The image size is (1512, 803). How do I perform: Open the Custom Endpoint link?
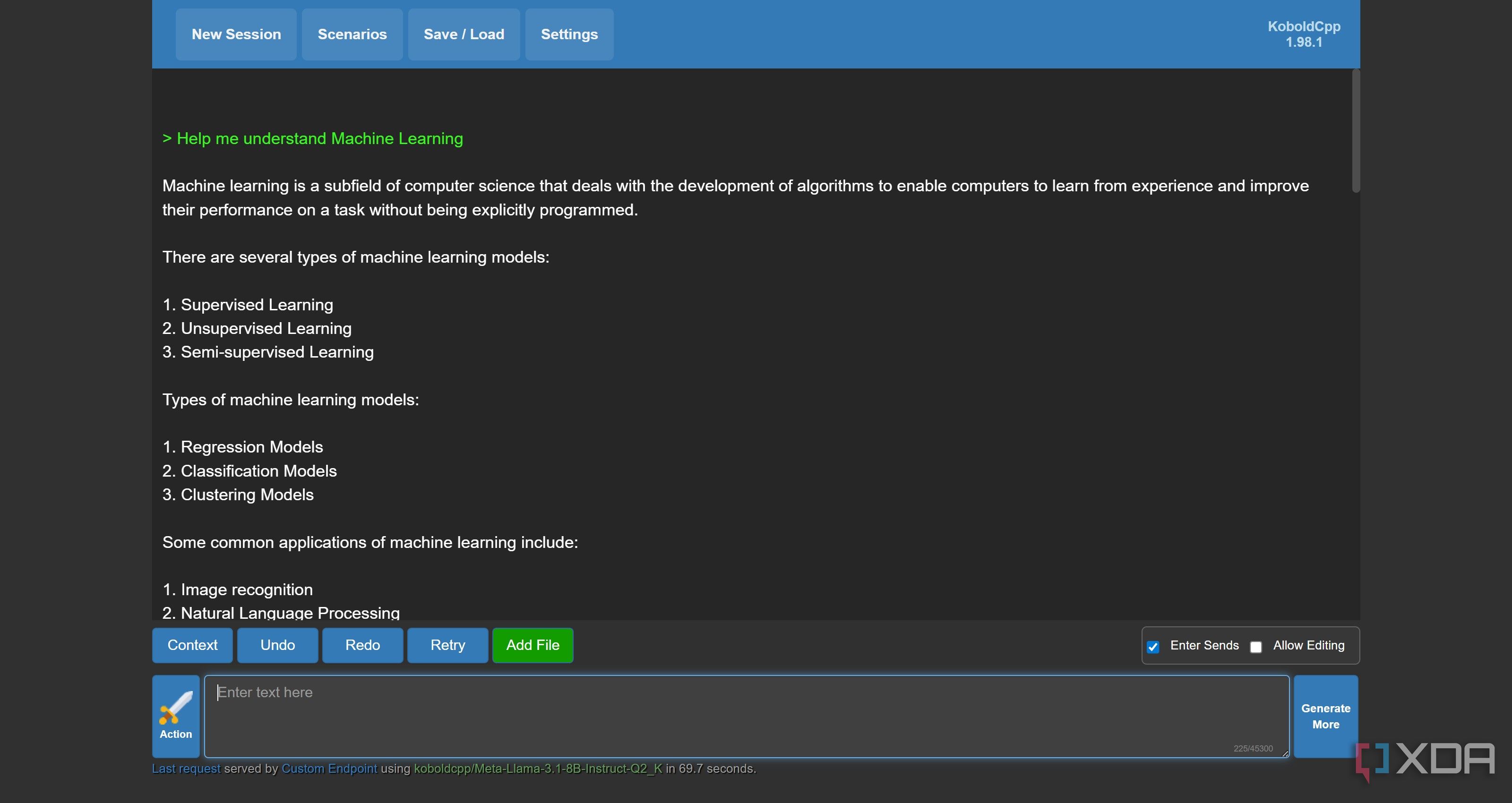pos(329,769)
